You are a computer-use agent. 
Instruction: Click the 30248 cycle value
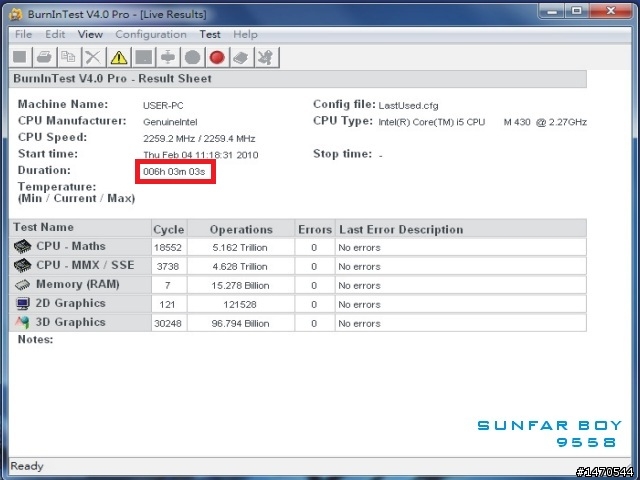168,324
